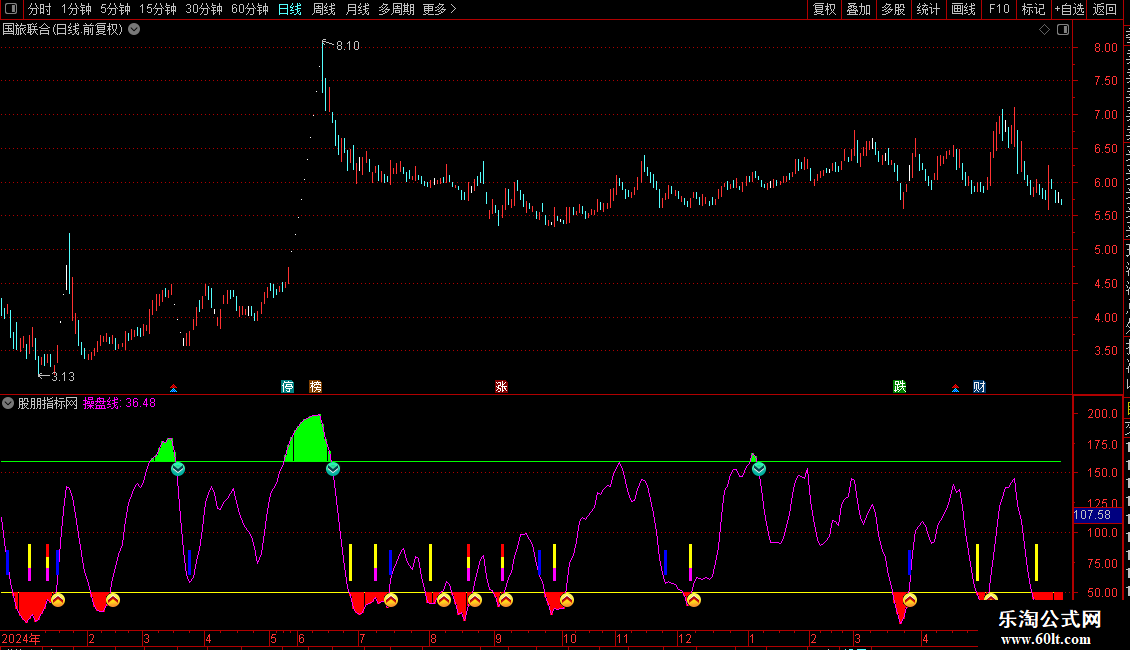Open F10 company info
Screen dimensions: 1130x650
pos(999,9)
